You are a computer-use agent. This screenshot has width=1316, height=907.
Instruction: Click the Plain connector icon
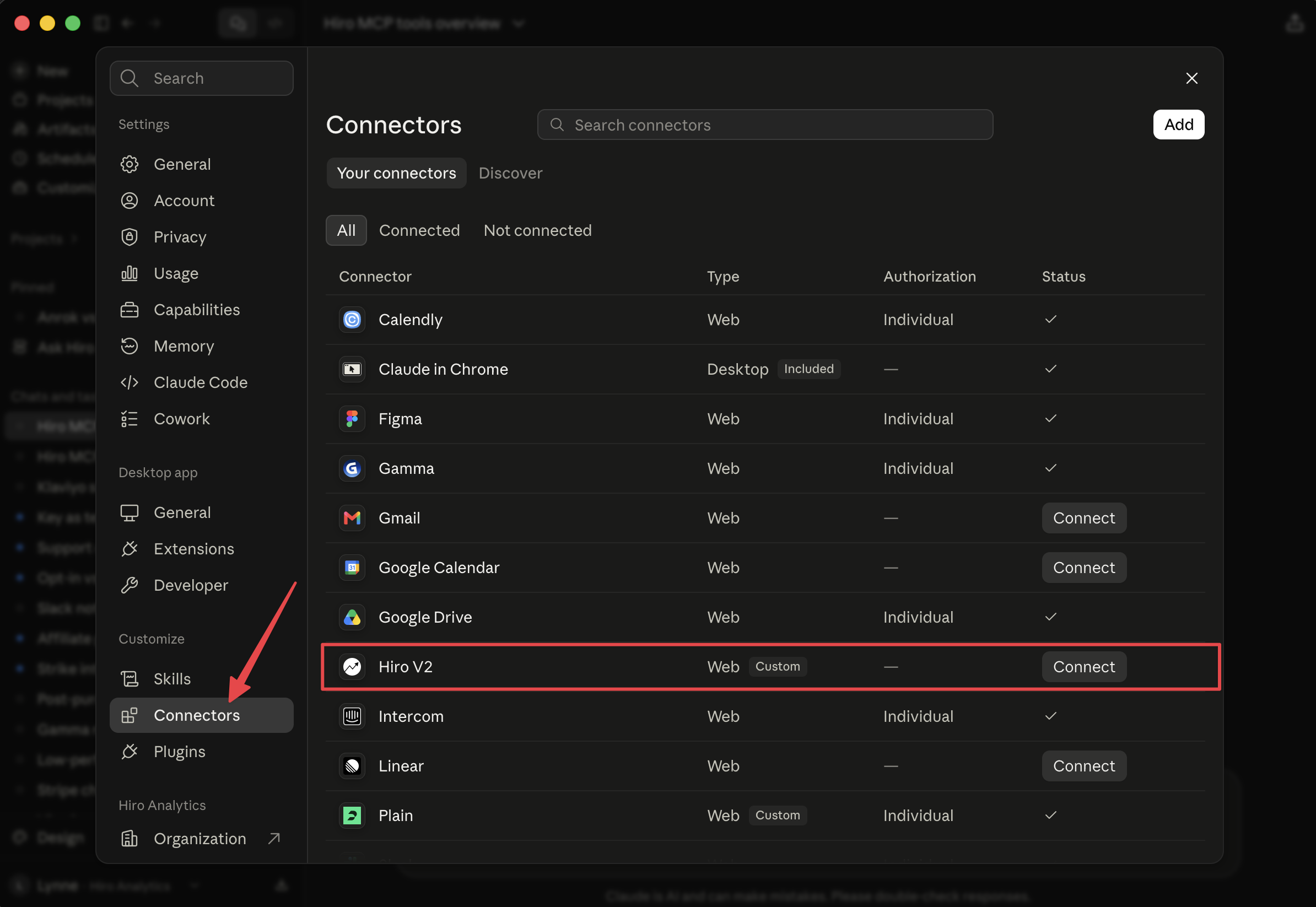pos(352,816)
